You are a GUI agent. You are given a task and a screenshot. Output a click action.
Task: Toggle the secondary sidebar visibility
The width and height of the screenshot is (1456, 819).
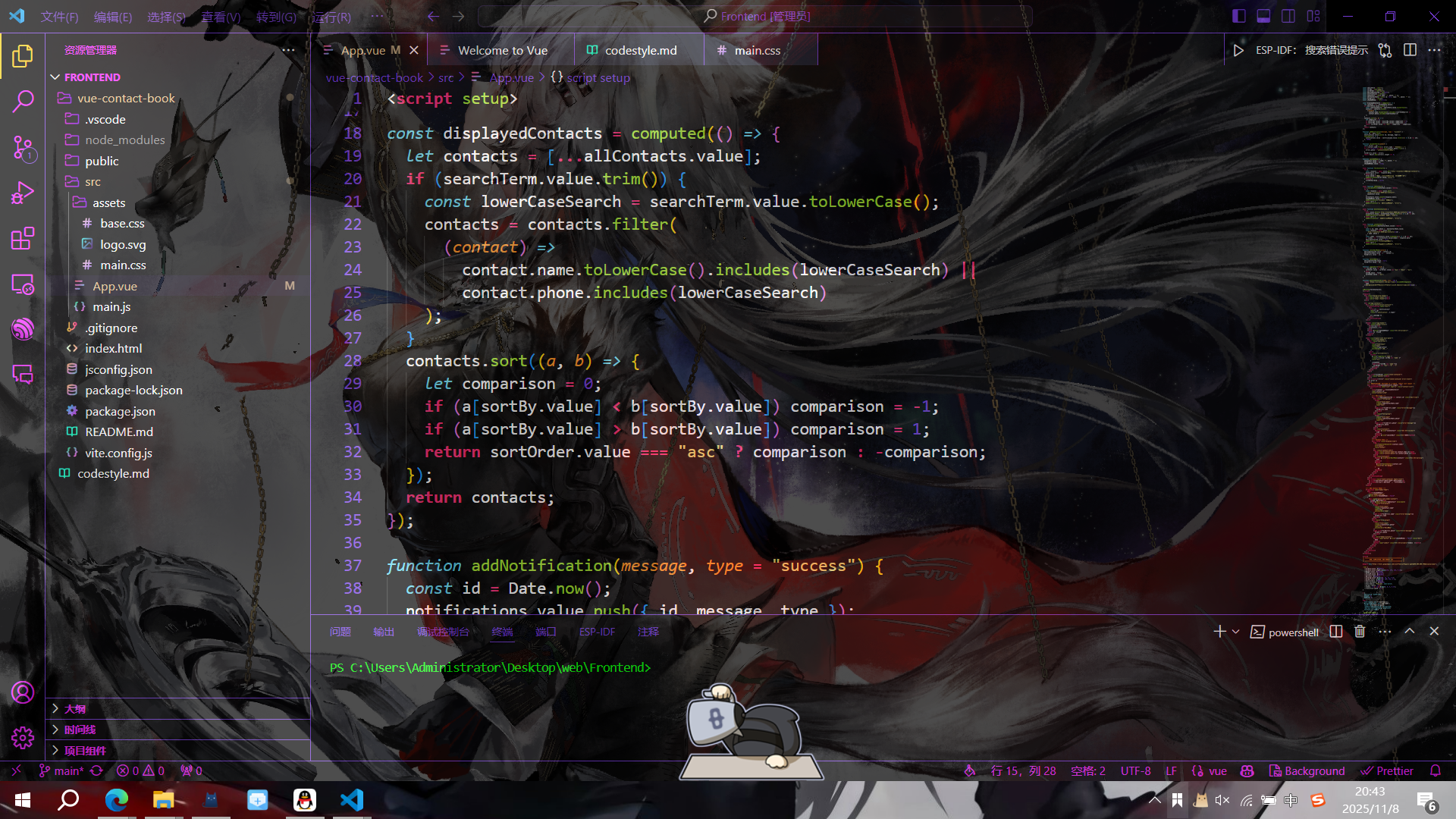pyautogui.click(x=1288, y=15)
